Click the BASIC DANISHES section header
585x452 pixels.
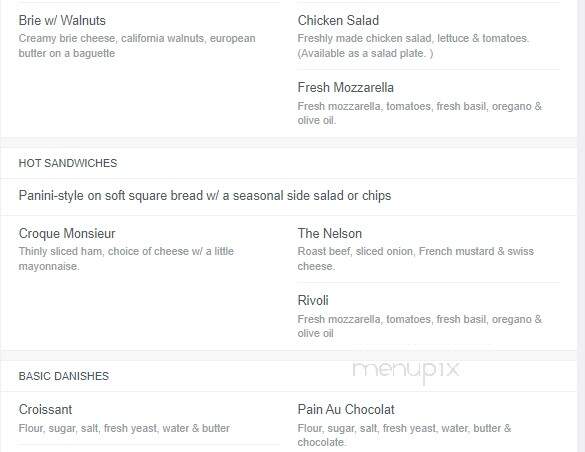point(64,376)
